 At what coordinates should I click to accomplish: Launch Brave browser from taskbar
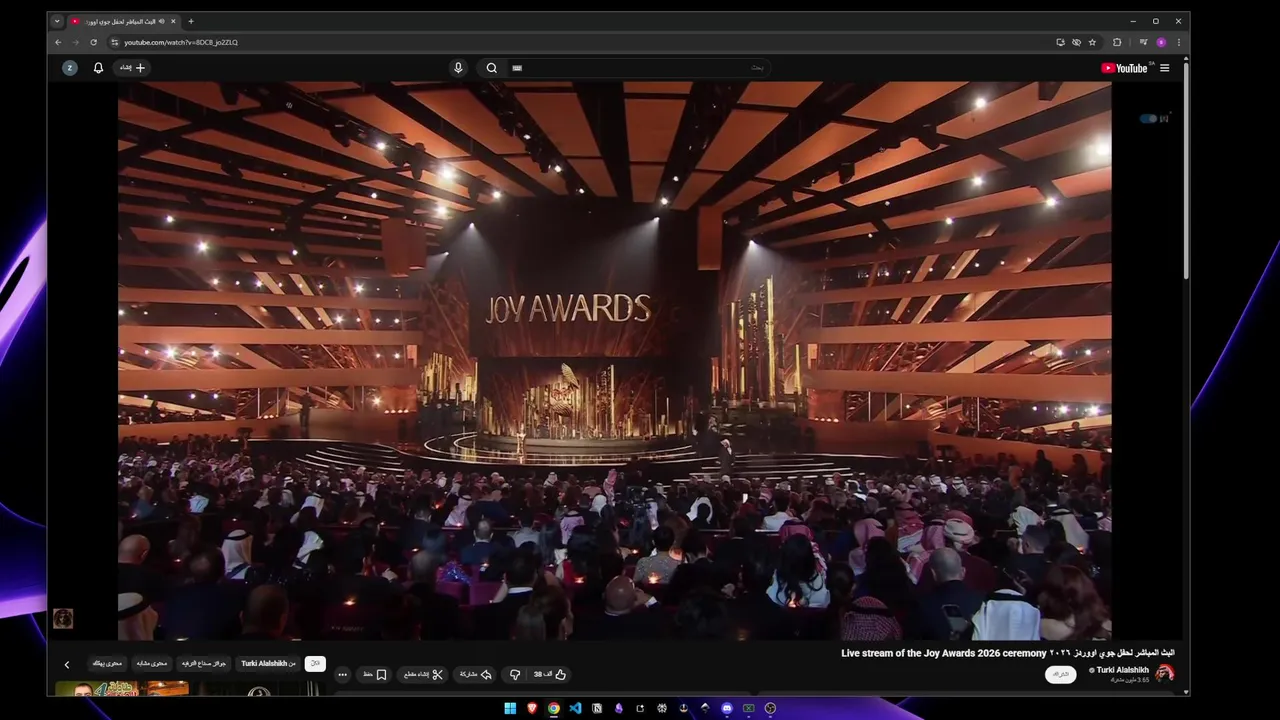point(532,708)
